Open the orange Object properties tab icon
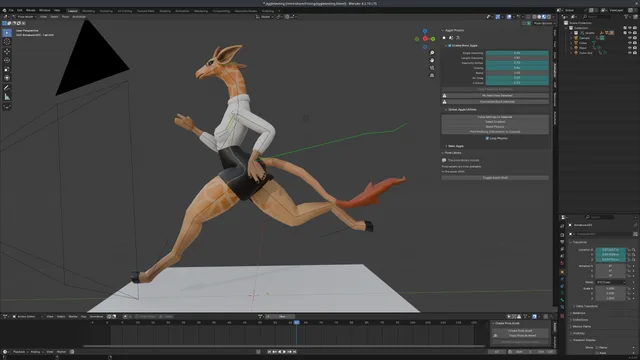Image resolution: width=640 pixels, height=360 pixels. [562, 272]
